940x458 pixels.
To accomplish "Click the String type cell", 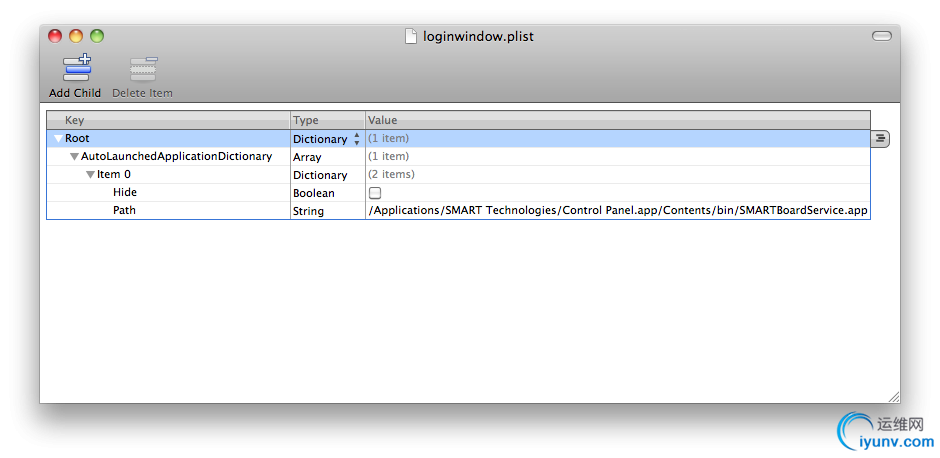I will click(x=328, y=211).
